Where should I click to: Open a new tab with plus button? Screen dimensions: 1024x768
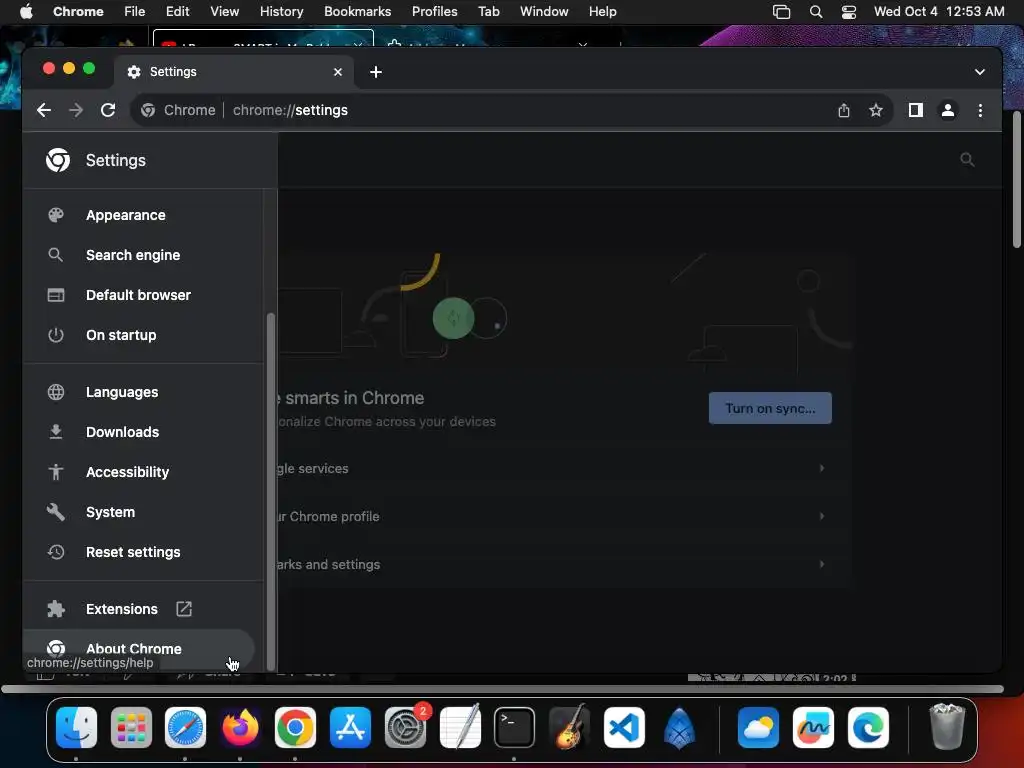coord(376,72)
